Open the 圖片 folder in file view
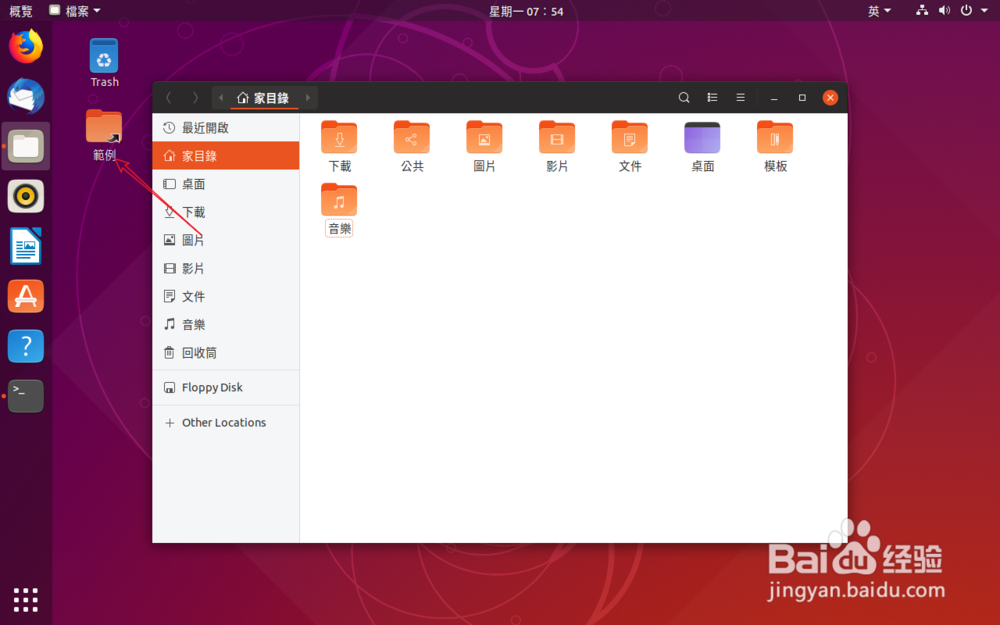The width and height of the screenshot is (1000, 625). [484, 146]
